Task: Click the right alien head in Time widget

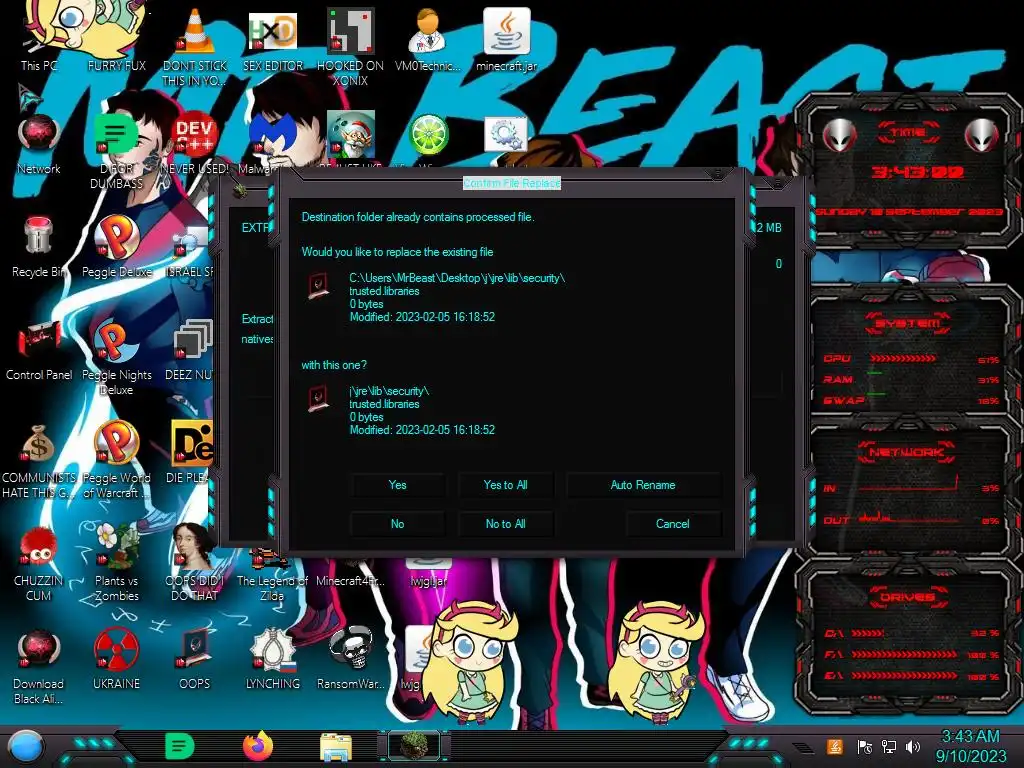Action: tap(981, 136)
